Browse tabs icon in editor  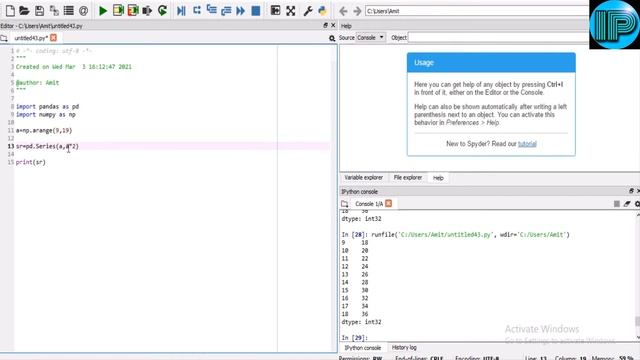(4, 38)
